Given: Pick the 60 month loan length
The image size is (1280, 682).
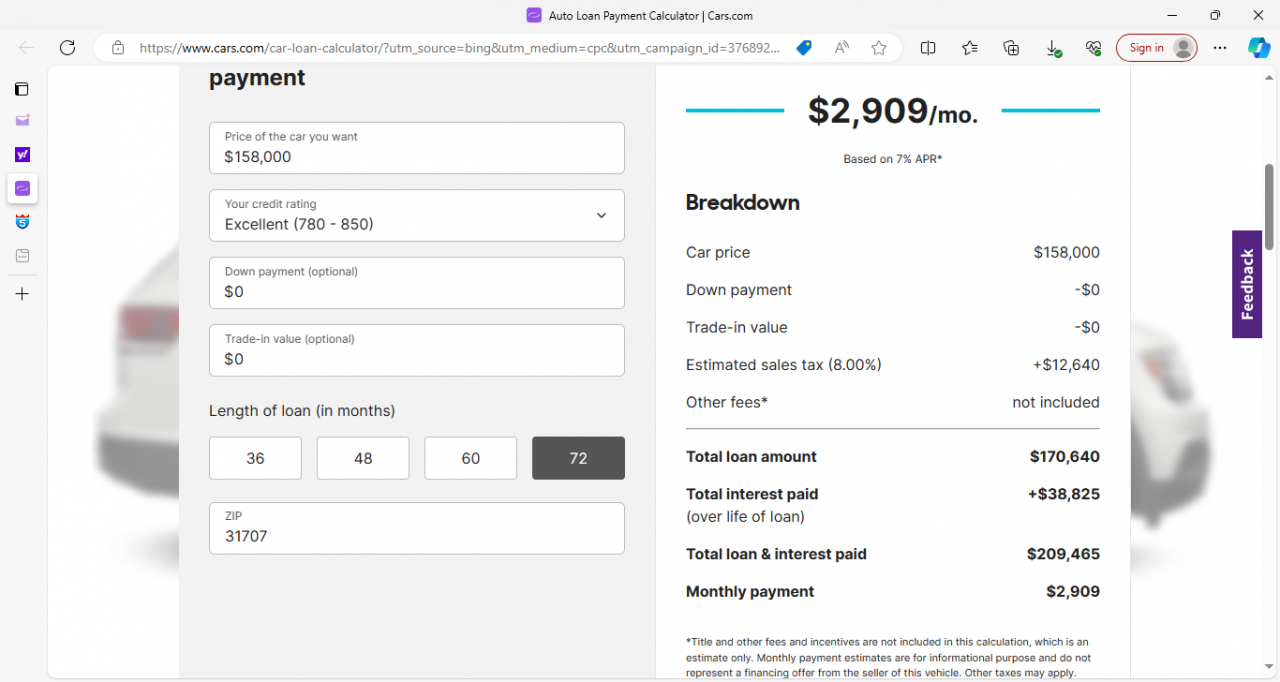Looking at the screenshot, I should pos(470,458).
